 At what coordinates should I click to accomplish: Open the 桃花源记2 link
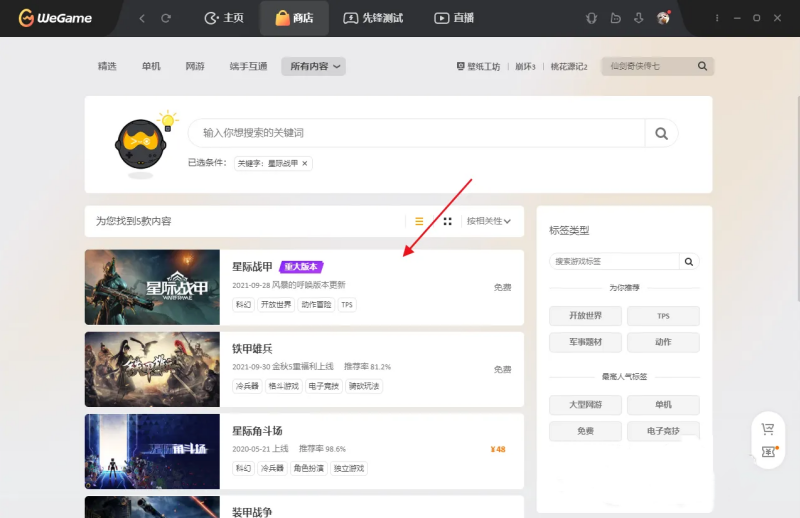pyautogui.click(x=569, y=66)
